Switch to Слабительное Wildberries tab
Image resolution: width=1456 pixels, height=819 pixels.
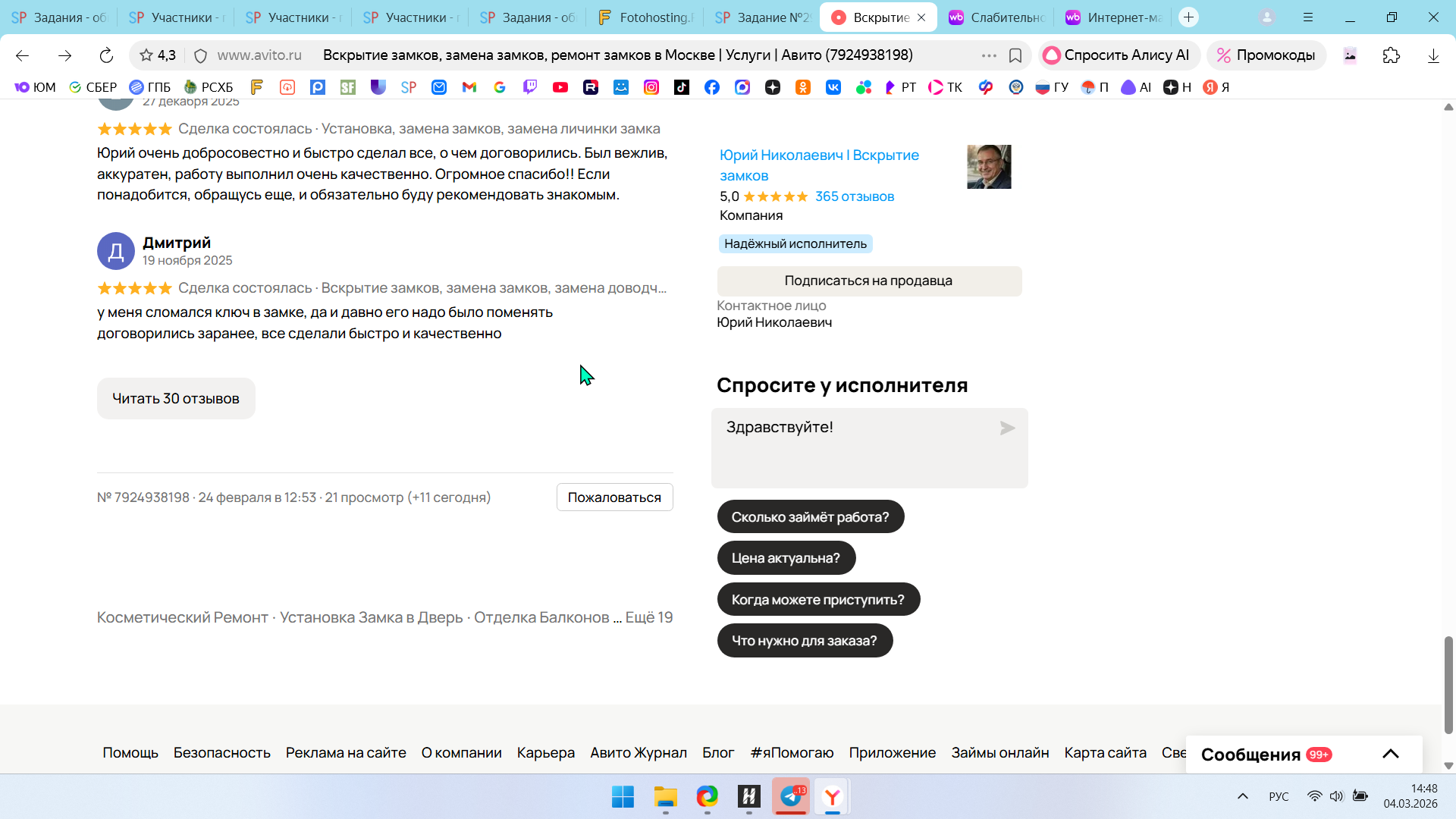coord(997,17)
